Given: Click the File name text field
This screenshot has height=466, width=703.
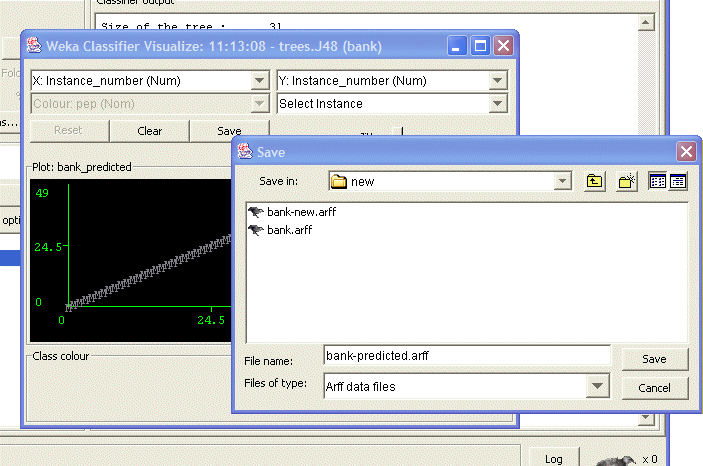Looking at the screenshot, I should click(466, 355).
